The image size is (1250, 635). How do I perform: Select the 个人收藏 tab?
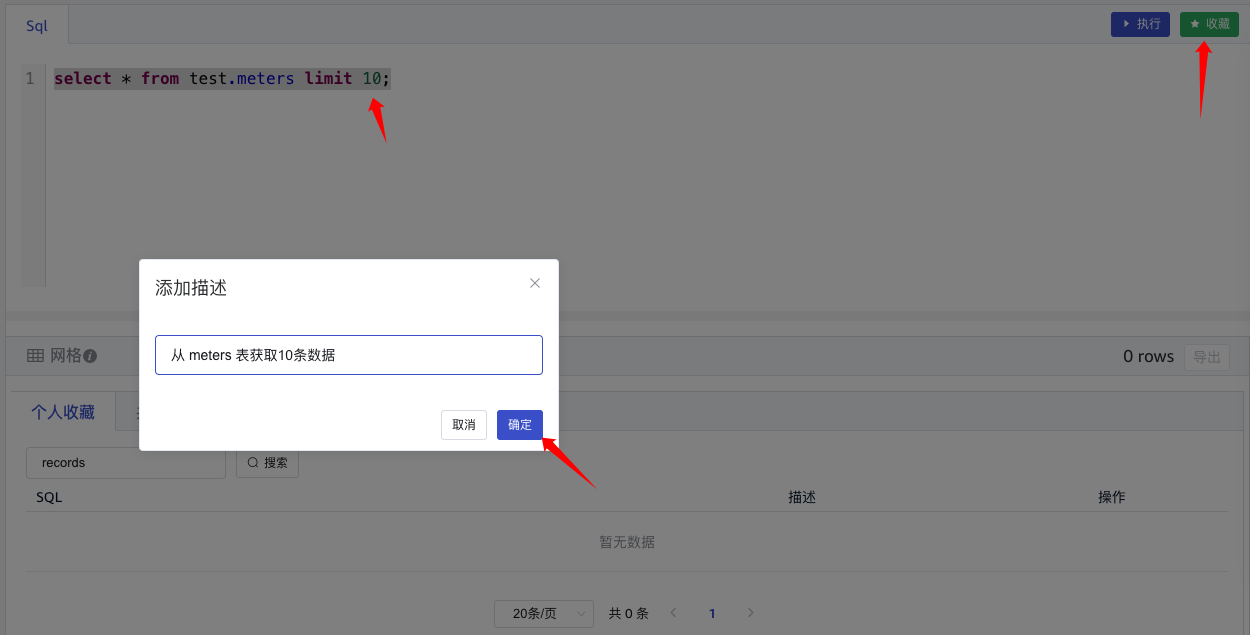(x=62, y=412)
